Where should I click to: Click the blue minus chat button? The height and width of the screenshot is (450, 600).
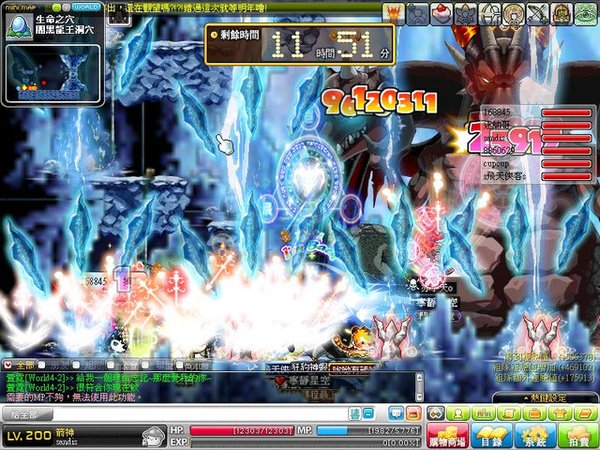click(x=368, y=414)
